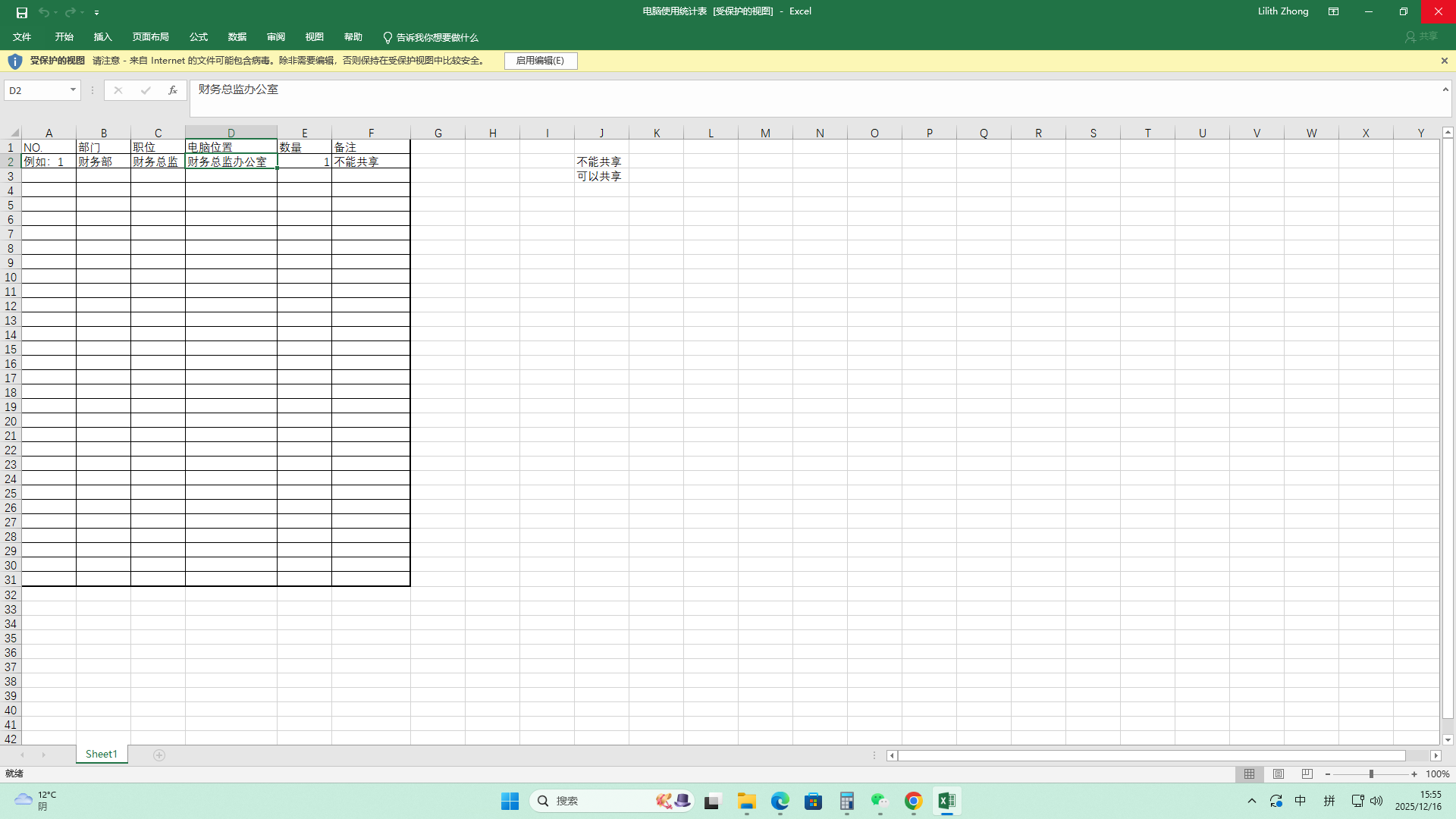Select cell J3 containing 可以共享
Image resolution: width=1456 pixels, height=819 pixels.
tap(601, 177)
